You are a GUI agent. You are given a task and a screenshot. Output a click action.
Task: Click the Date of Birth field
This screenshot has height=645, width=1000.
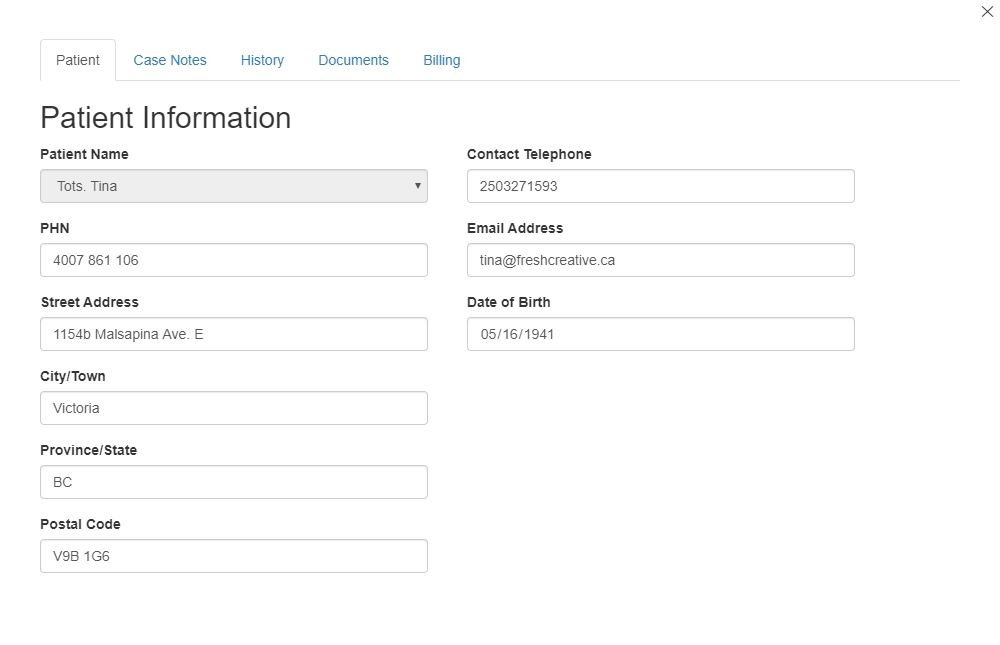coord(661,334)
